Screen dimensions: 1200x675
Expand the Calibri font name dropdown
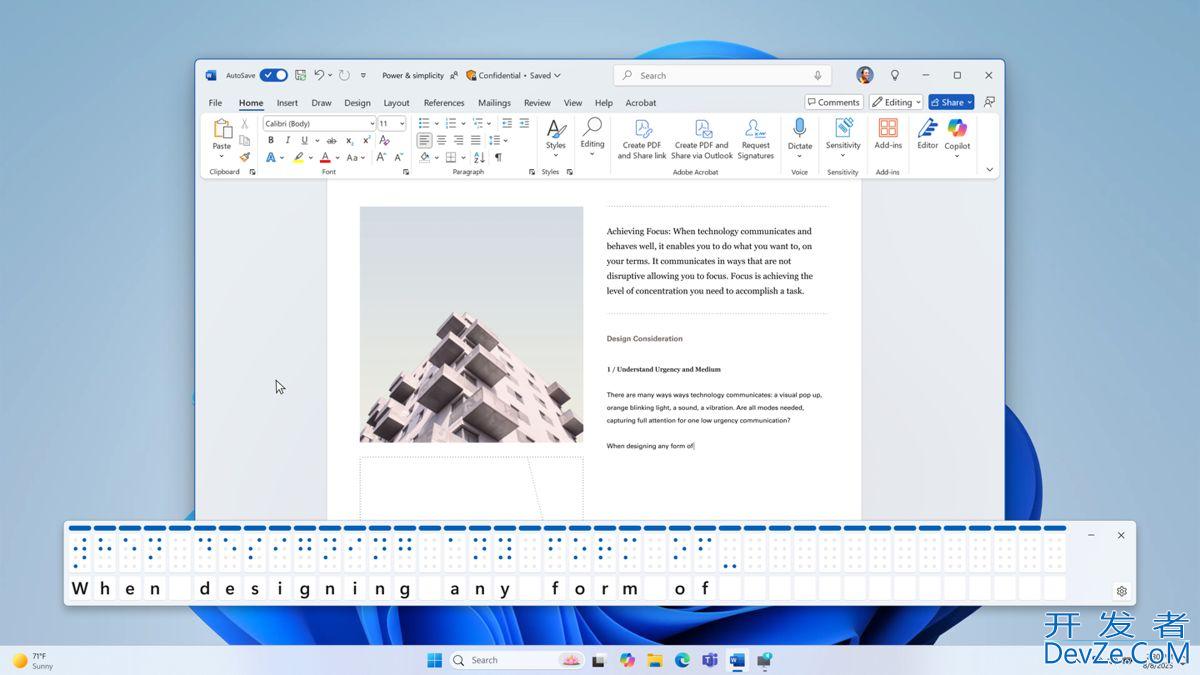[x=371, y=124]
